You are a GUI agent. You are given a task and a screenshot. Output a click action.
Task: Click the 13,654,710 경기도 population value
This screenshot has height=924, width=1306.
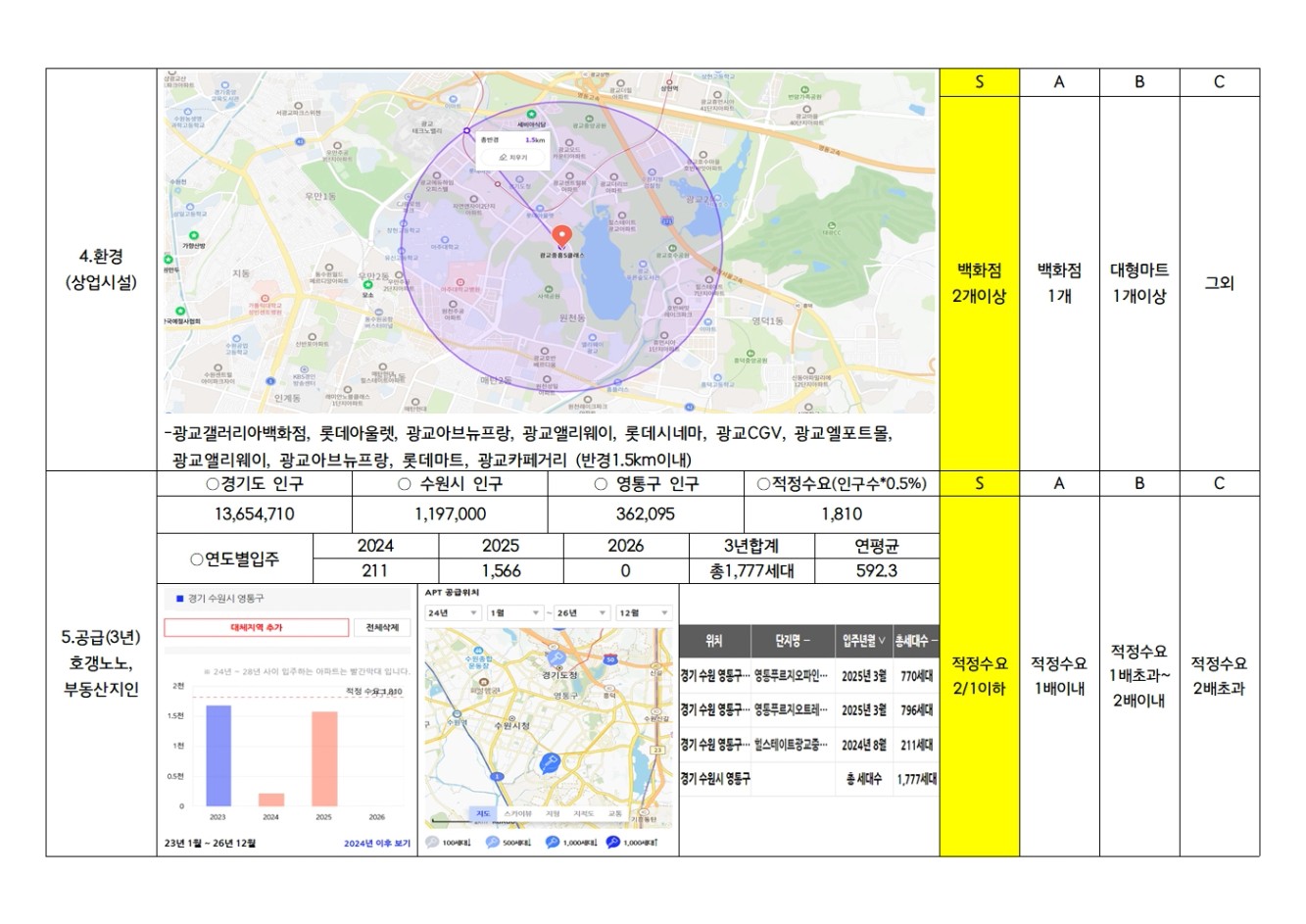[255, 514]
